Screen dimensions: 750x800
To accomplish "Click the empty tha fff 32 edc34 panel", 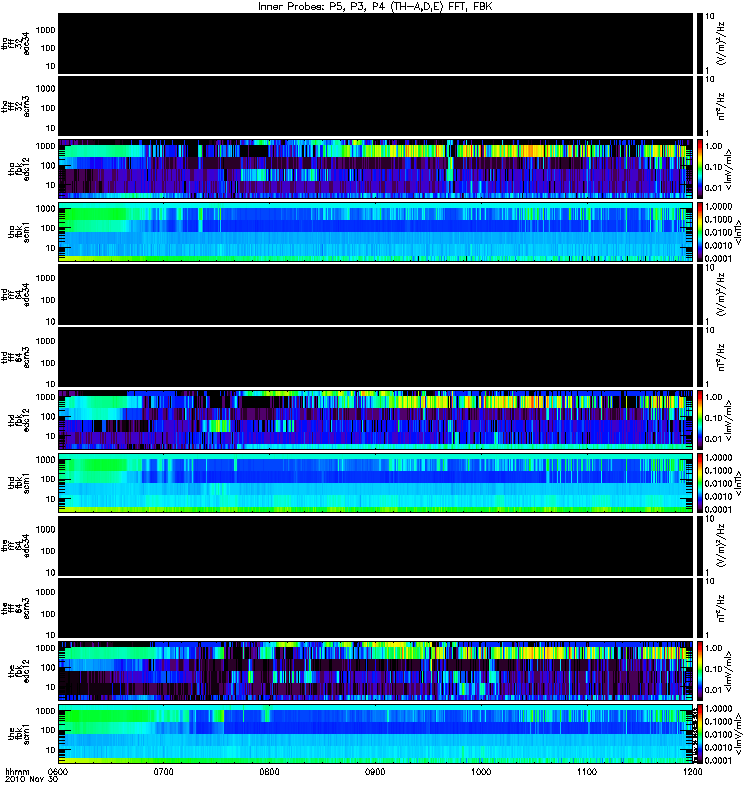I will 376,43.
